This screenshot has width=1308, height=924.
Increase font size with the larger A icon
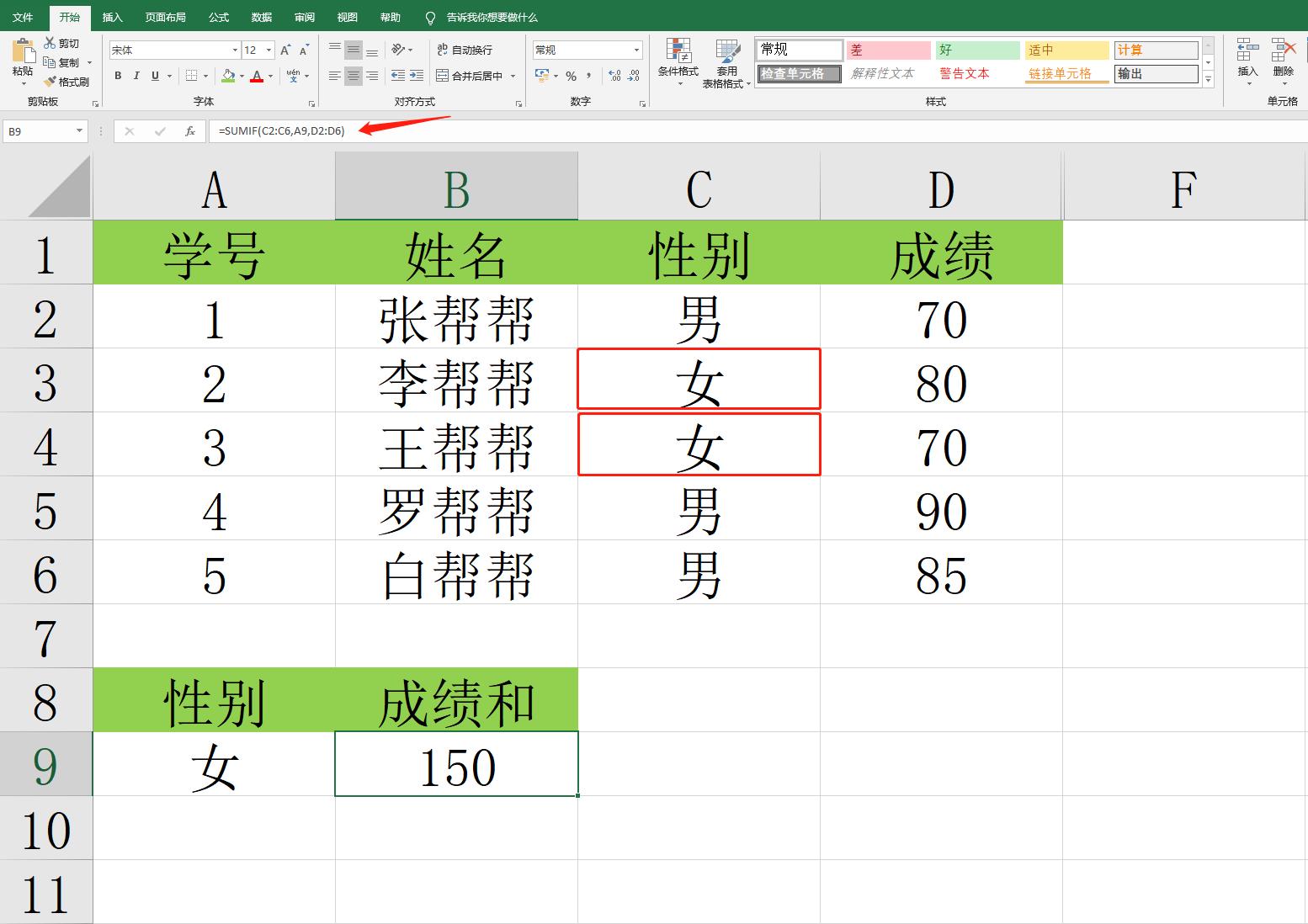click(x=285, y=50)
